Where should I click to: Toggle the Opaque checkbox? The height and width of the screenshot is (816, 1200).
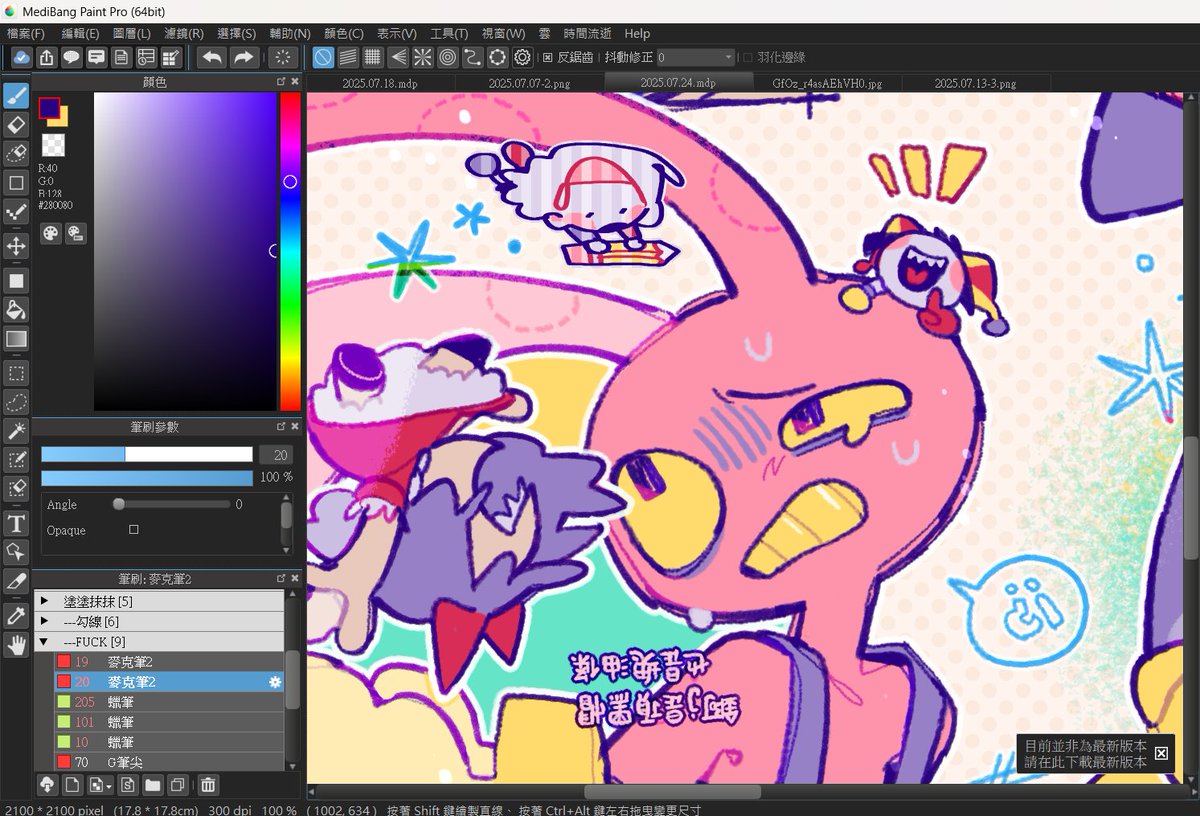coord(134,530)
